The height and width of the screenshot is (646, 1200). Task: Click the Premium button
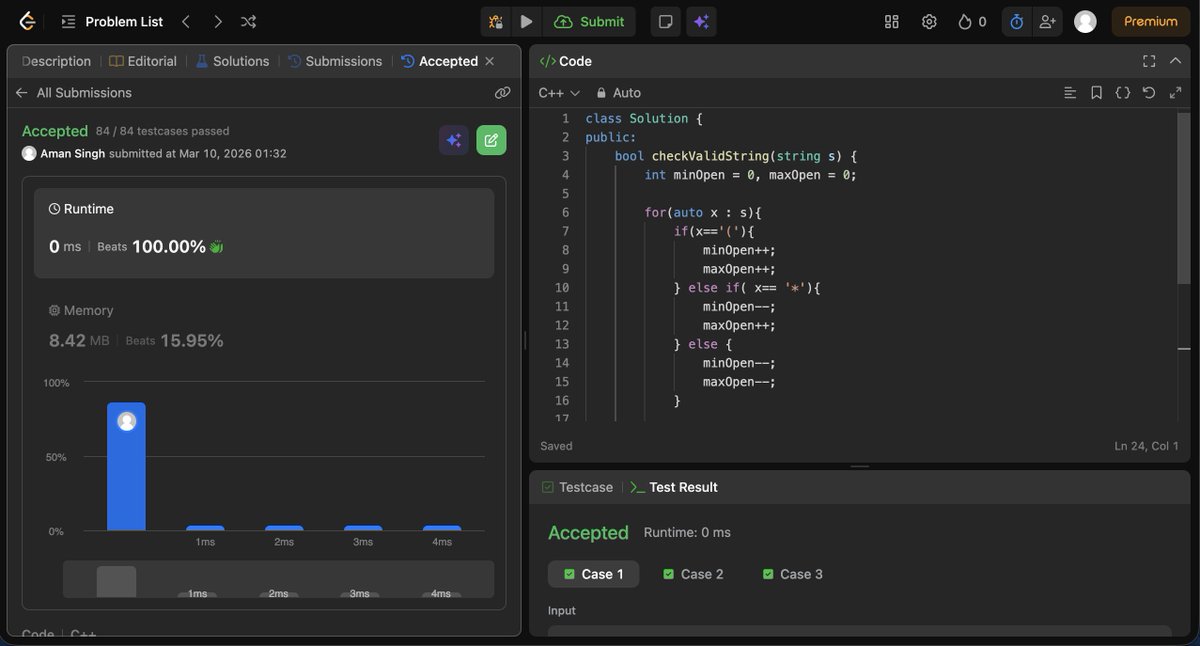click(x=1151, y=21)
